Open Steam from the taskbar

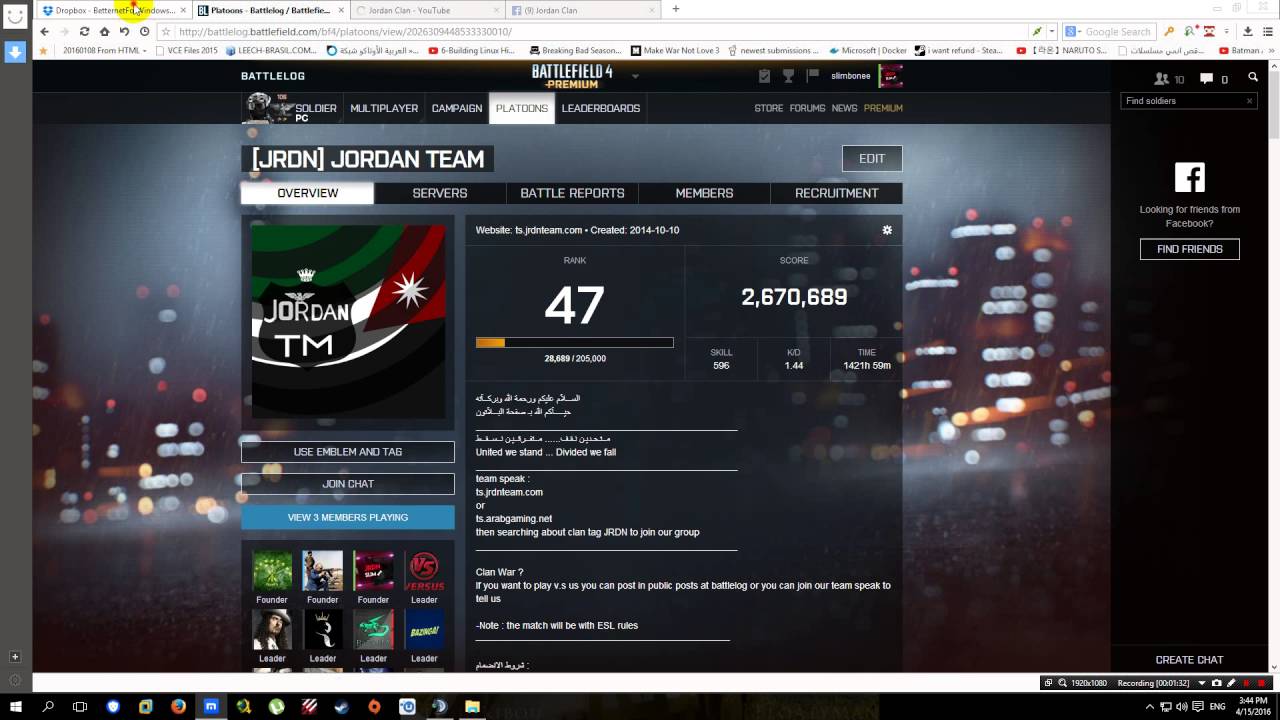tap(341, 706)
